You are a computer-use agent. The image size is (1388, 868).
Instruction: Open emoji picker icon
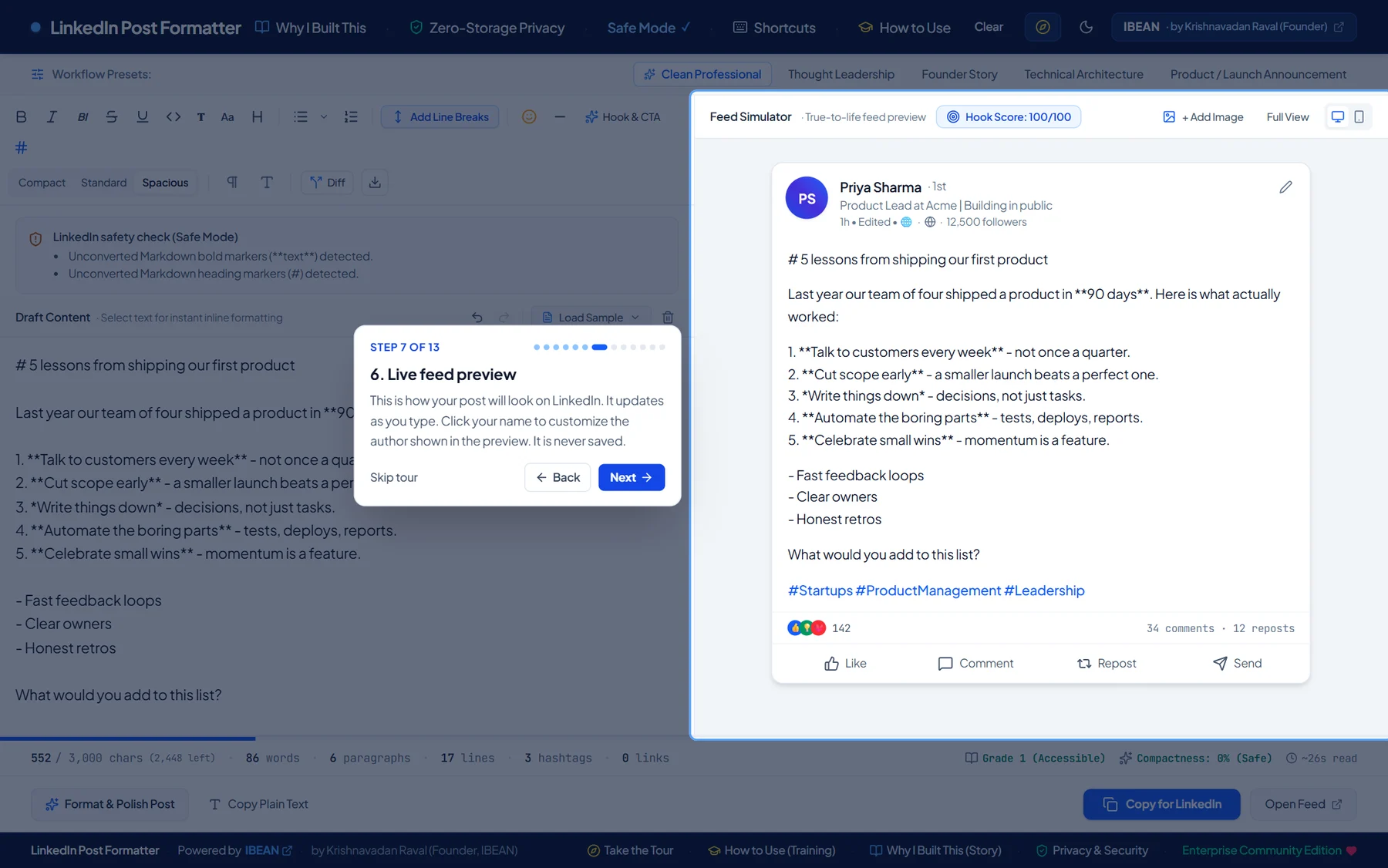pos(529,117)
